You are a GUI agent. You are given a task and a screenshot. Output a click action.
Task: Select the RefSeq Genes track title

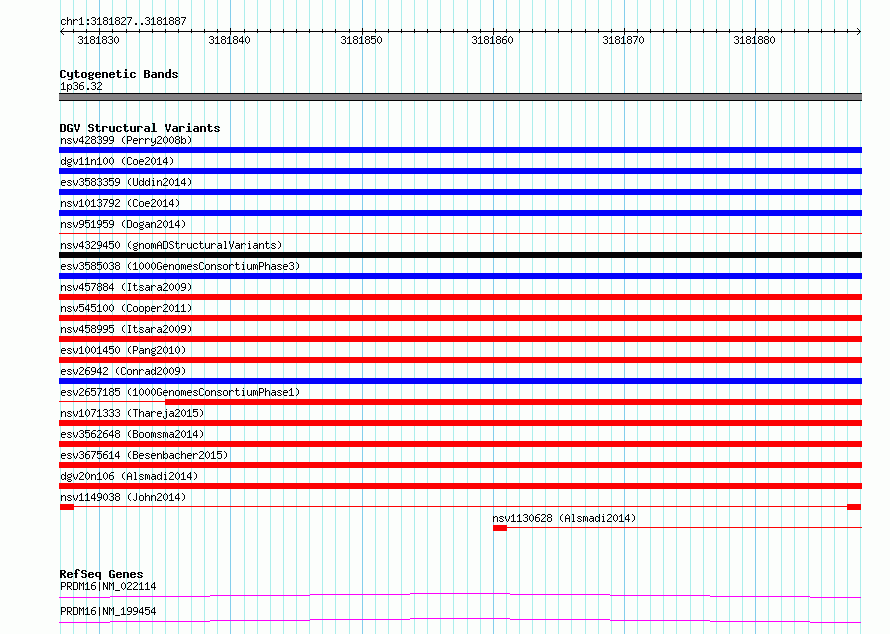(101, 574)
